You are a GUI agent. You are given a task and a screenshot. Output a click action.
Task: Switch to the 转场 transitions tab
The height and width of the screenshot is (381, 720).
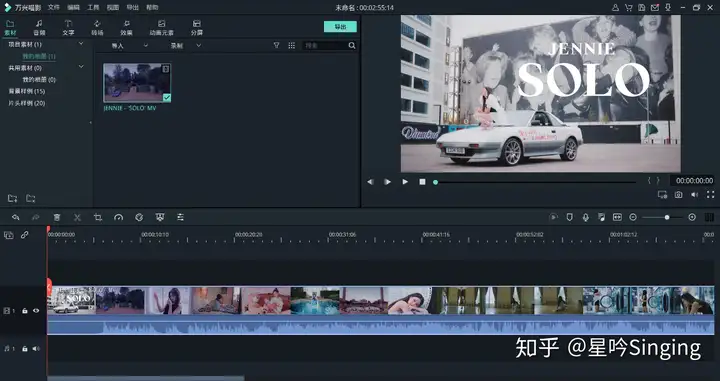[x=97, y=28]
